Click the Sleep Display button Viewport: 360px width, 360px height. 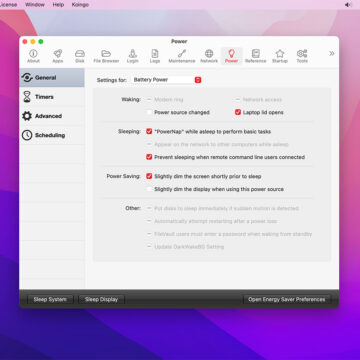[x=101, y=299]
